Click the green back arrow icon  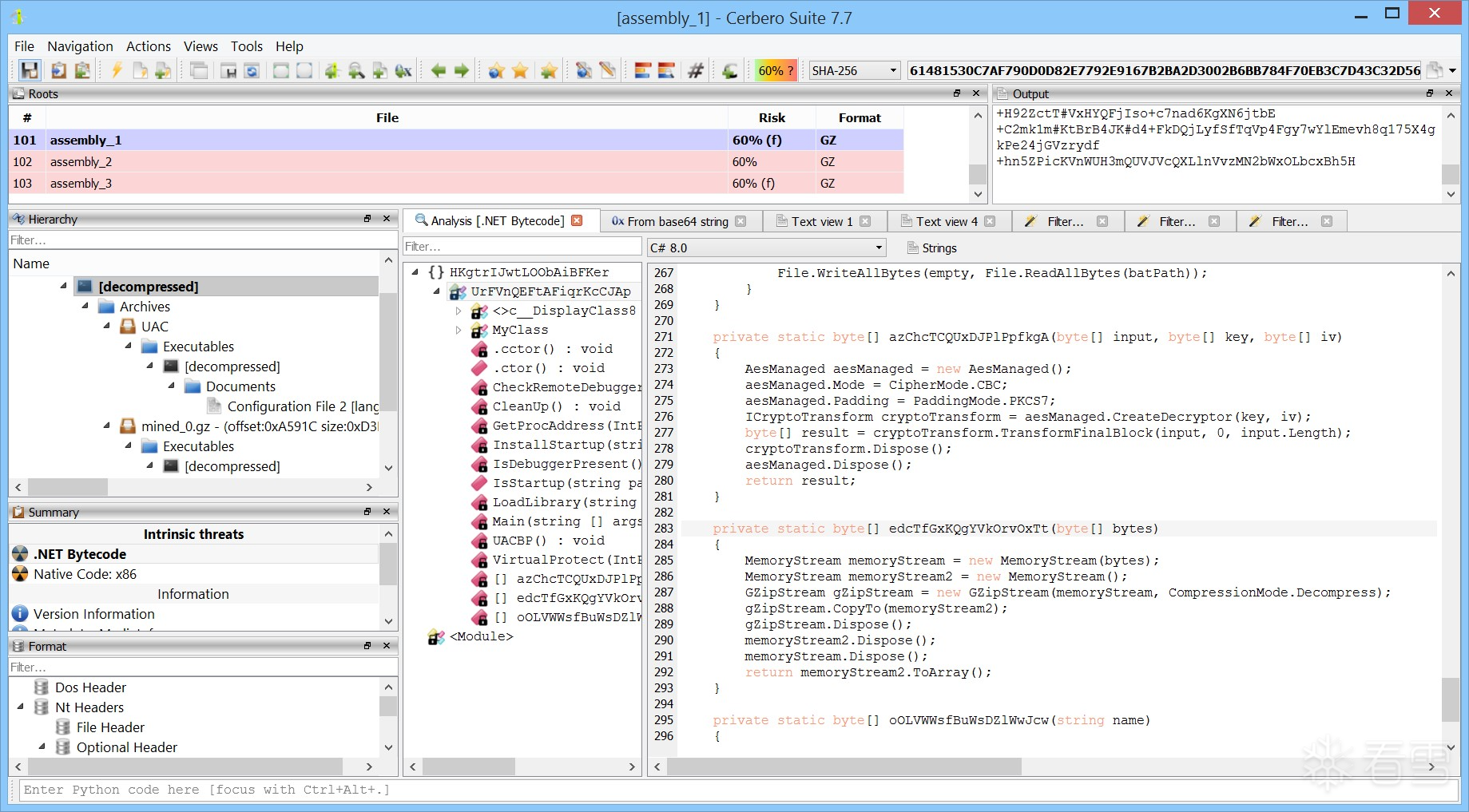coord(438,70)
